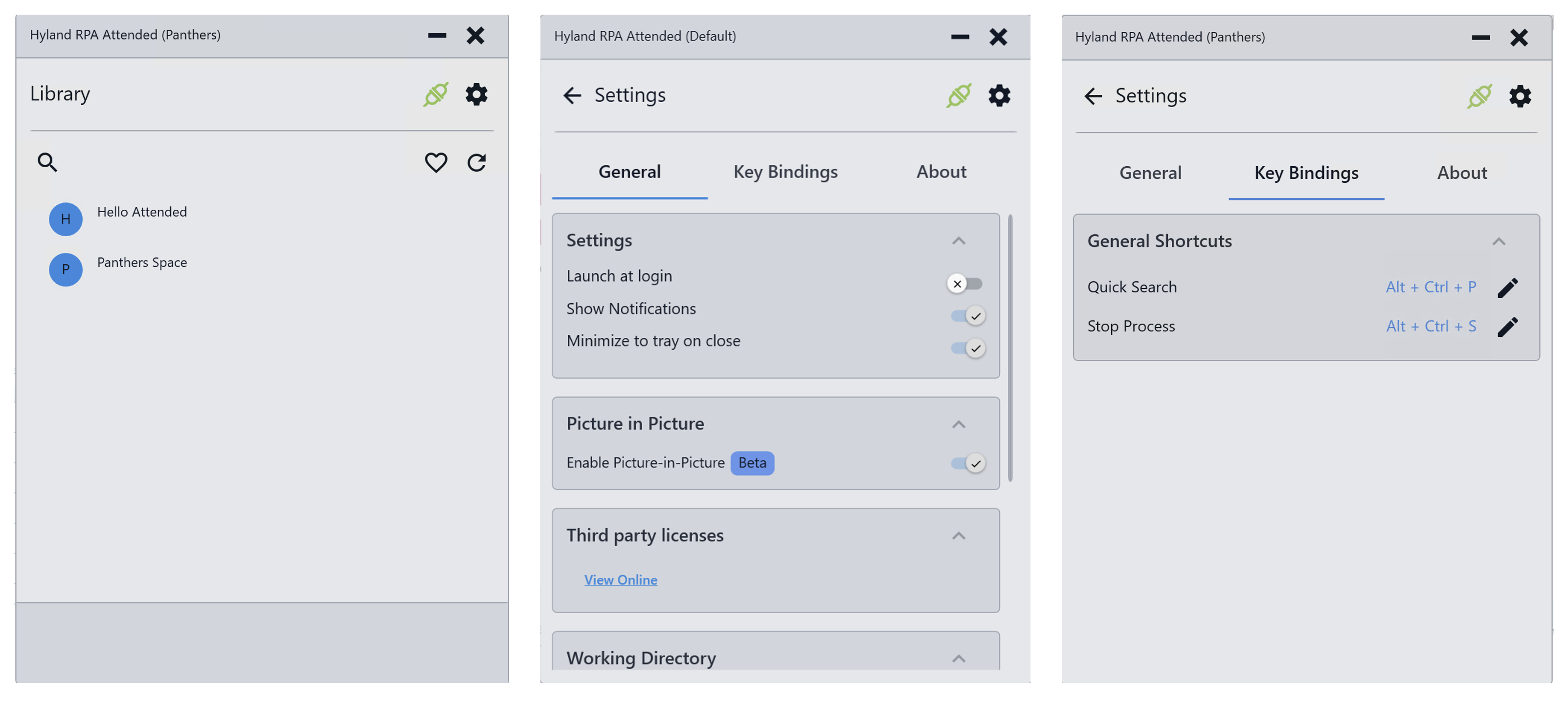1568x704 pixels.
Task: Click the search magnifier icon in Library
Action: click(47, 162)
